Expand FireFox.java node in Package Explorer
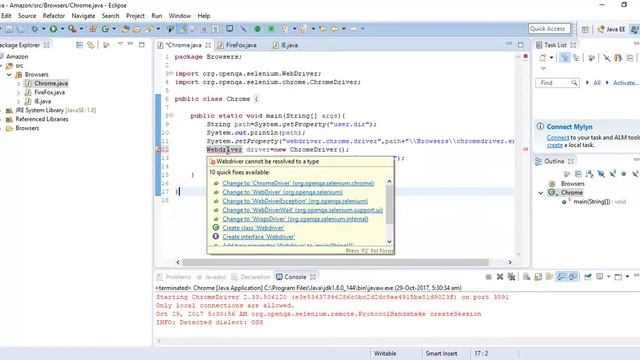 tap(18, 93)
